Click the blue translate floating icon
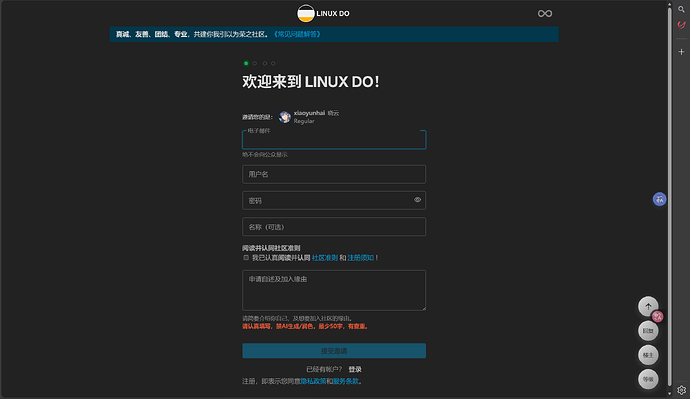Image resolution: width=690 pixels, height=399 pixels. click(x=659, y=199)
